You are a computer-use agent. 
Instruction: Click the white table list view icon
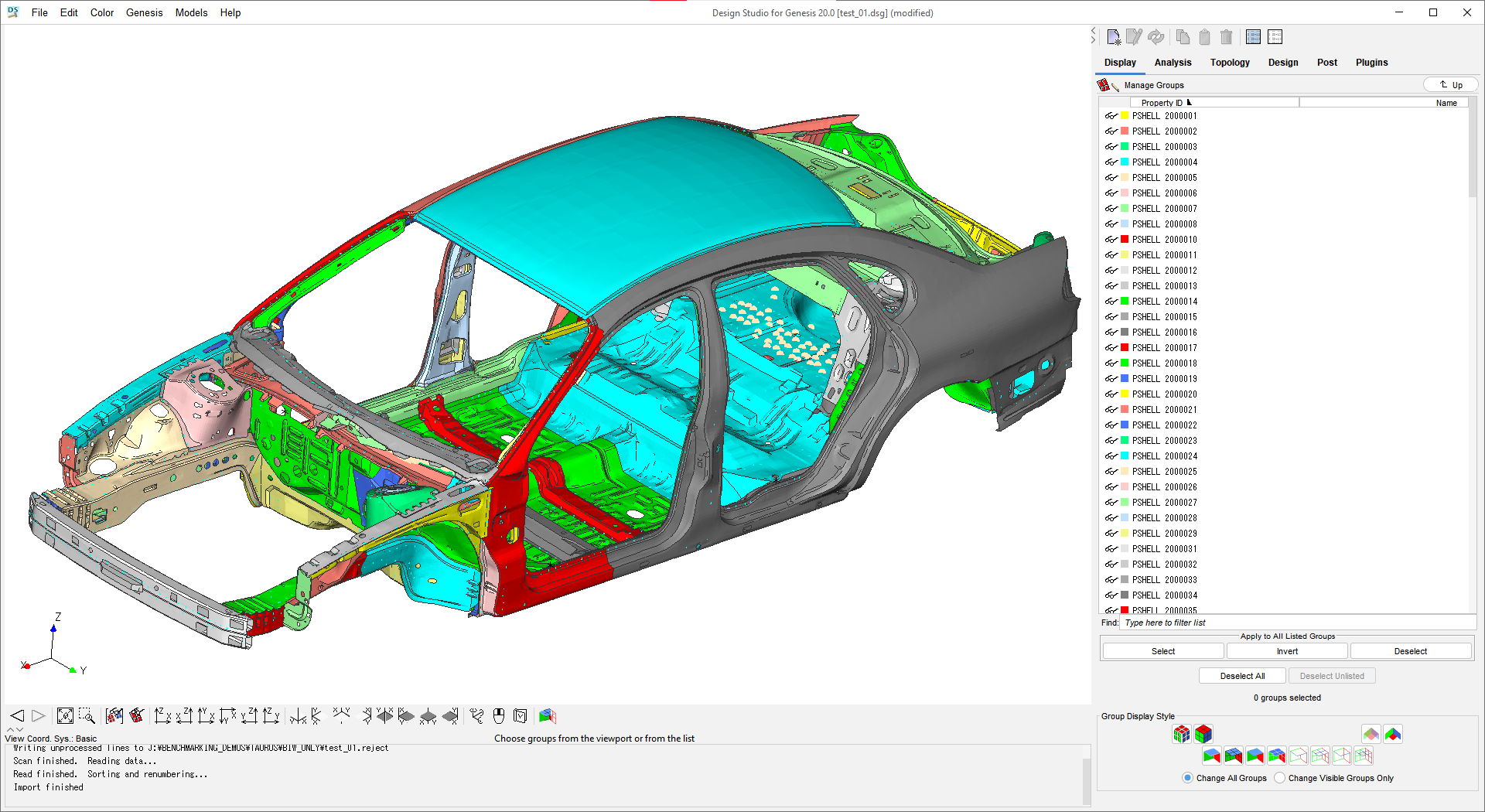(1275, 37)
